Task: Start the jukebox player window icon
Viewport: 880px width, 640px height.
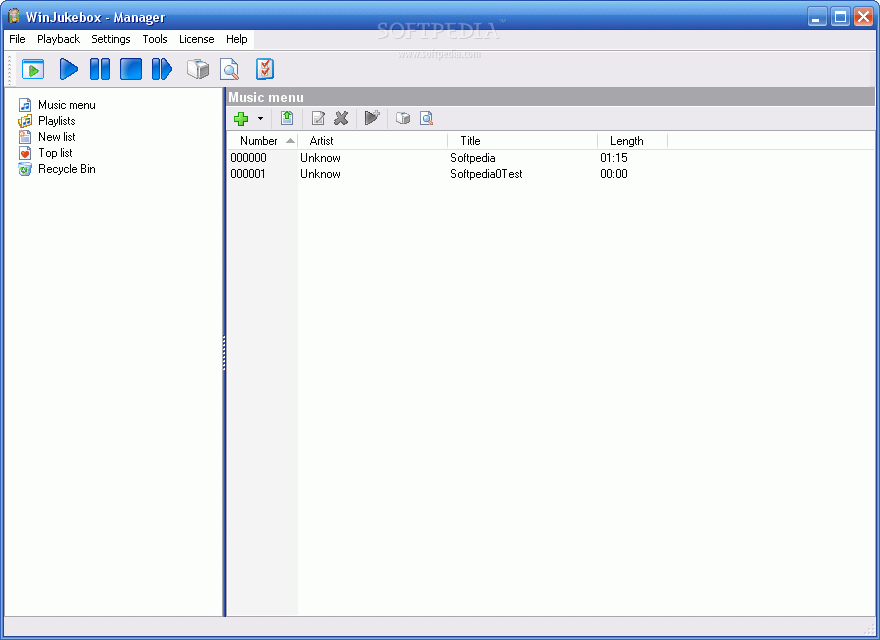Action: click(x=33, y=70)
